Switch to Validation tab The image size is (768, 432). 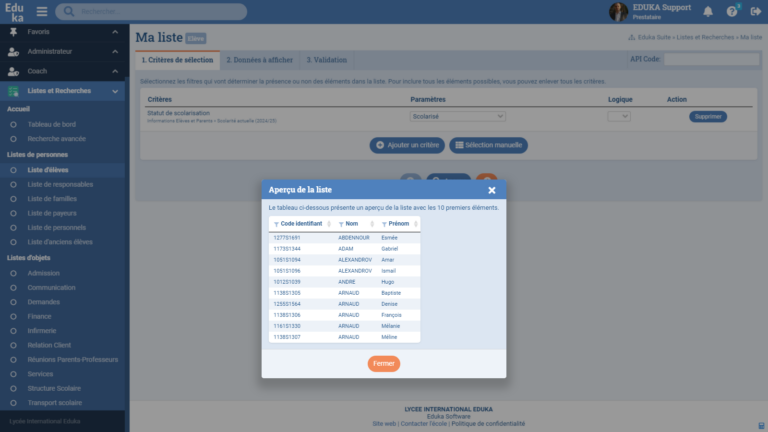click(326, 60)
